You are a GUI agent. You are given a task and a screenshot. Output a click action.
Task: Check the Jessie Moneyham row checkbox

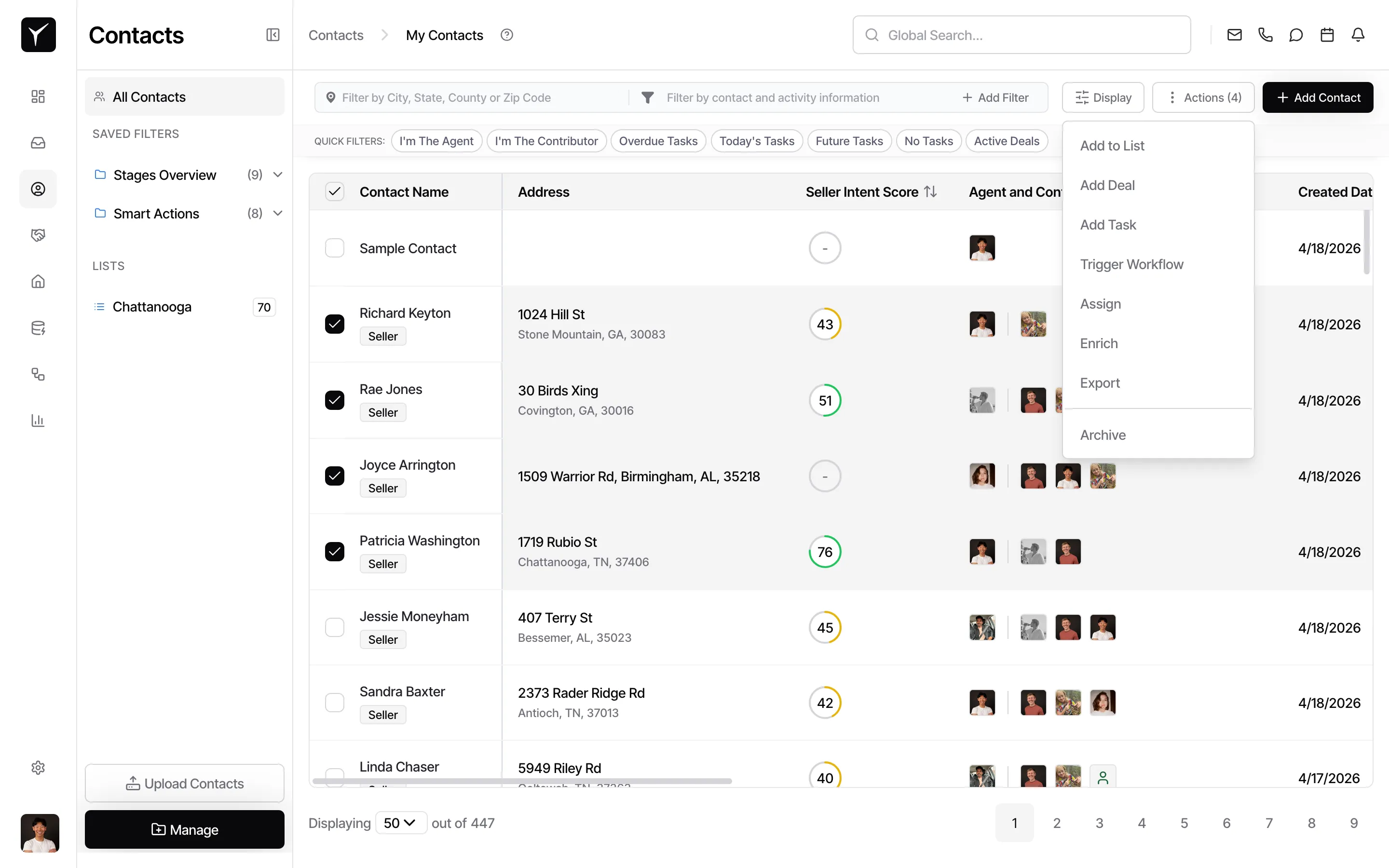(x=335, y=627)
